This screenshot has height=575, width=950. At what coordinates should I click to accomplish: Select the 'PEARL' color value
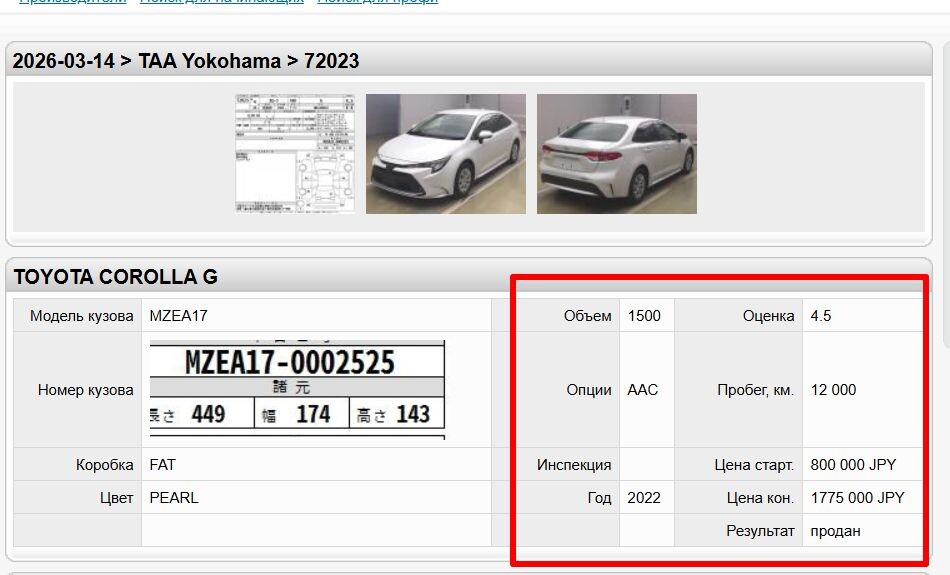[174, 497]
